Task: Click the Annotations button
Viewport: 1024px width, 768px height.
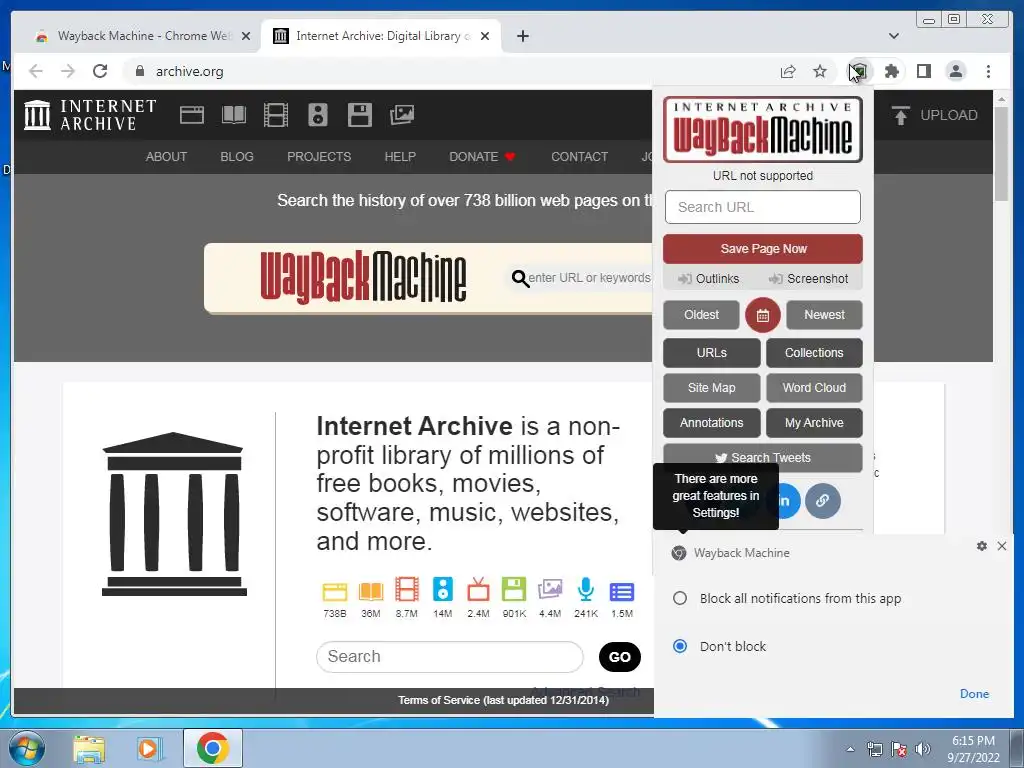Action: pyautogui.click(x=712, y=423)
